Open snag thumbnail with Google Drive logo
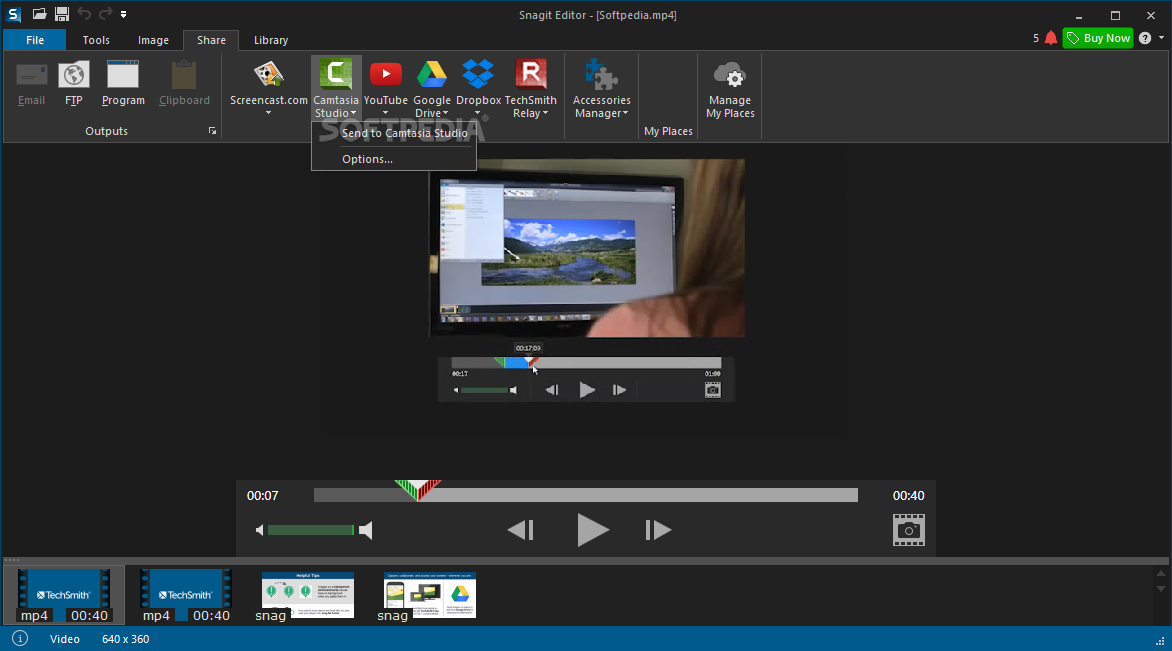The image size is (1172, 651). click(x=429, y=596)
